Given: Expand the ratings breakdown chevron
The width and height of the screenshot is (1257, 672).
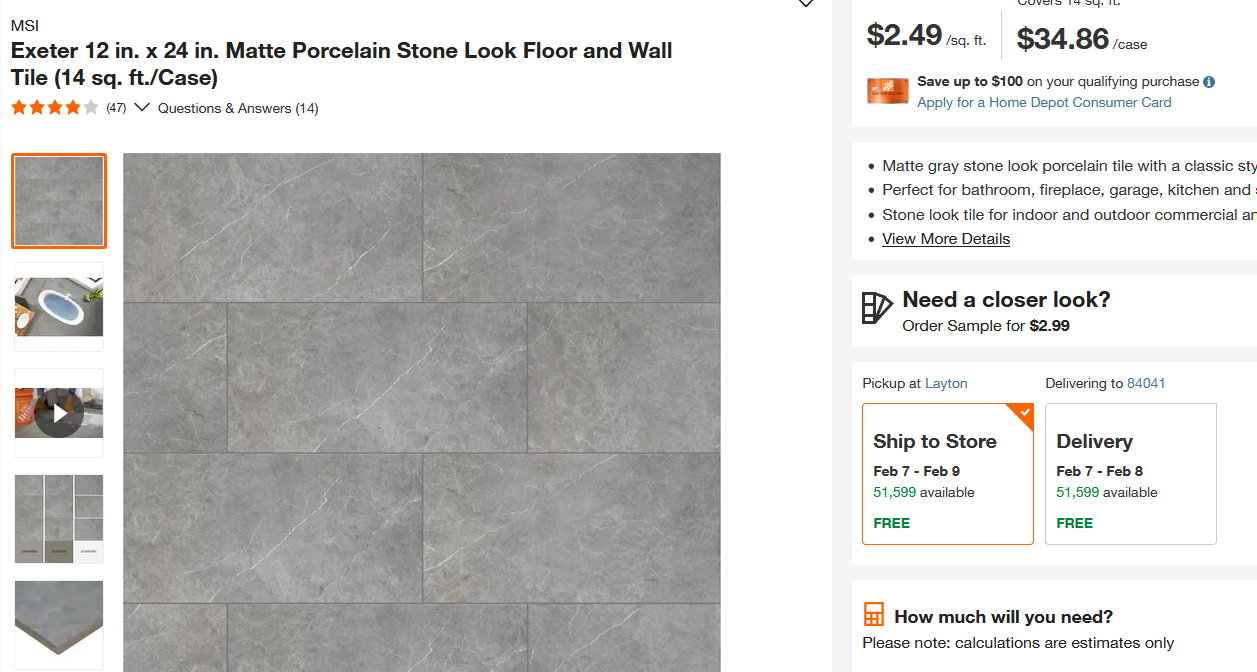Looking at the screenshot, I should tap(141, 106).
